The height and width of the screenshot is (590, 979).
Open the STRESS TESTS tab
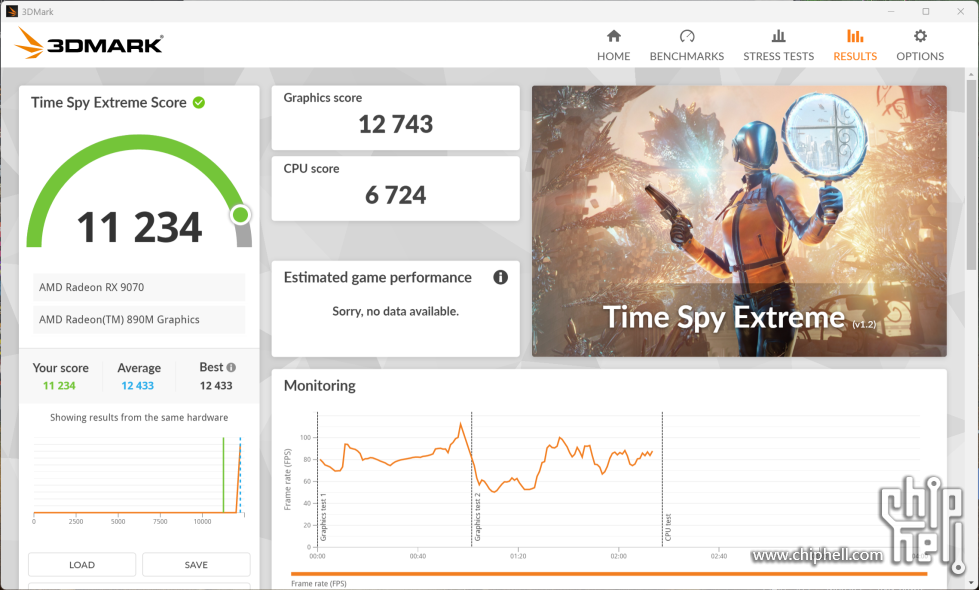point(778,46)
